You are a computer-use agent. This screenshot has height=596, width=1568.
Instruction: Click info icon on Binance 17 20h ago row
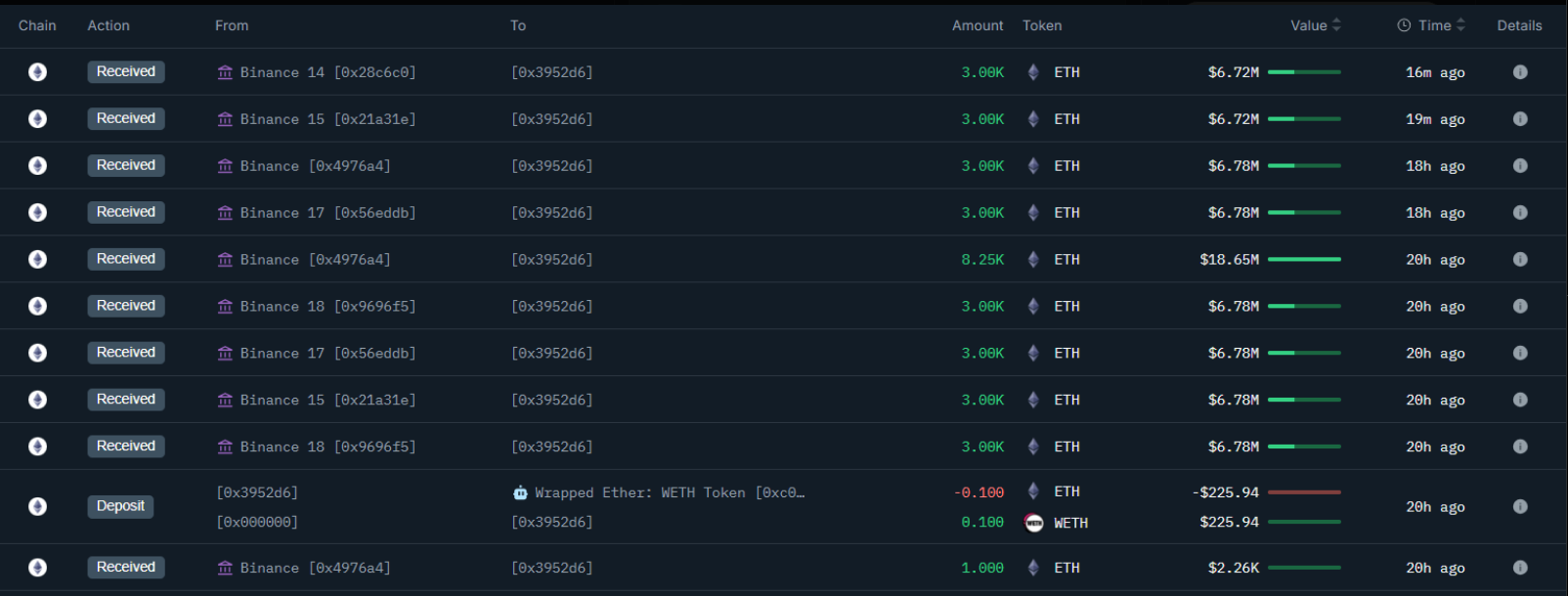click(1520, 353)
